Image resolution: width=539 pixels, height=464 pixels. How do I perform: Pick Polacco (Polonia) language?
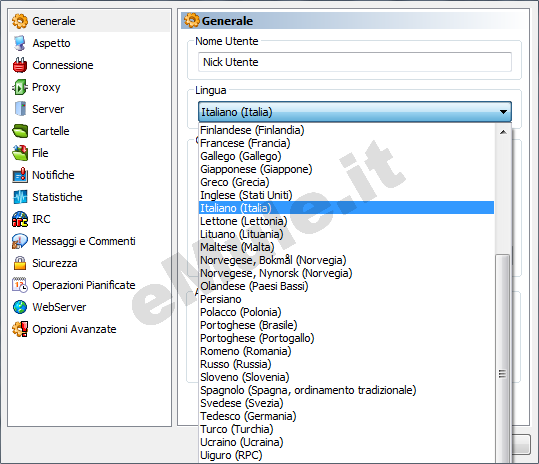click(346, 312)
